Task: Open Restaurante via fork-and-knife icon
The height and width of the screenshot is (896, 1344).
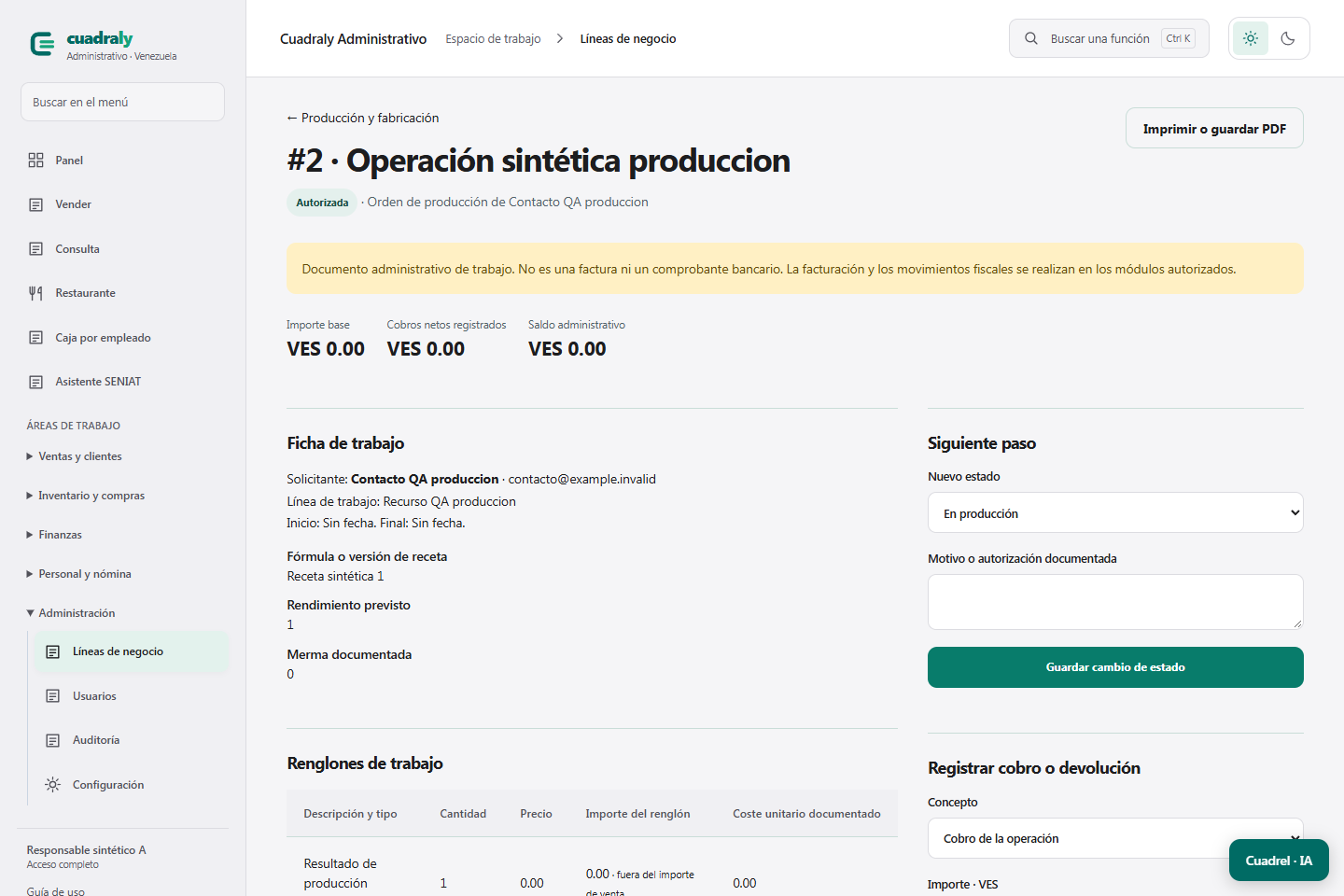Action: (x=36, y=293)
